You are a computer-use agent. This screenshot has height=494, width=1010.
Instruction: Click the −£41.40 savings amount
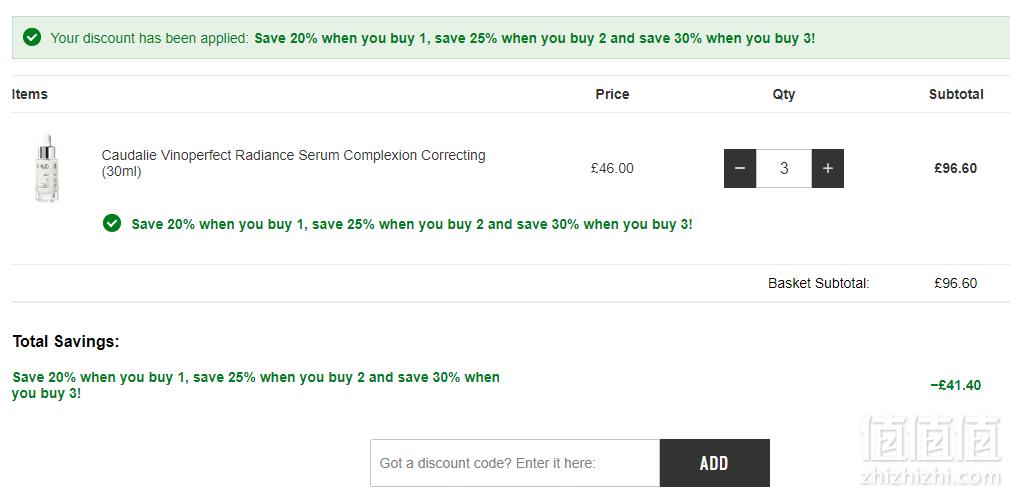click(x=956, y=385)
